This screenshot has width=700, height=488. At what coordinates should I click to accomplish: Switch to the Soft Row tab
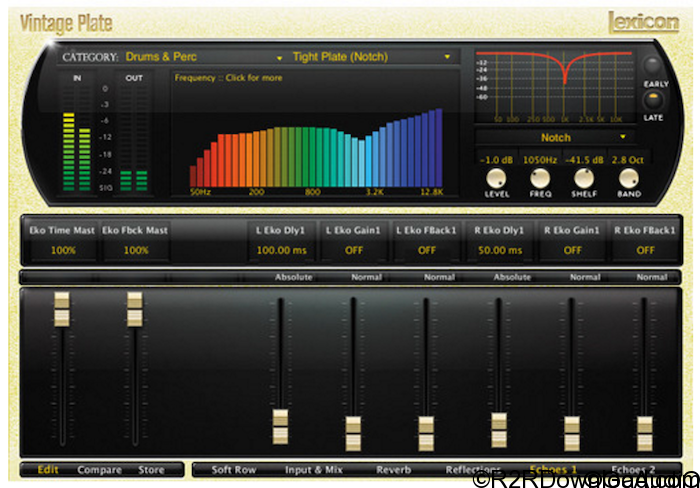pyautogui.click(x=233, y=470)
